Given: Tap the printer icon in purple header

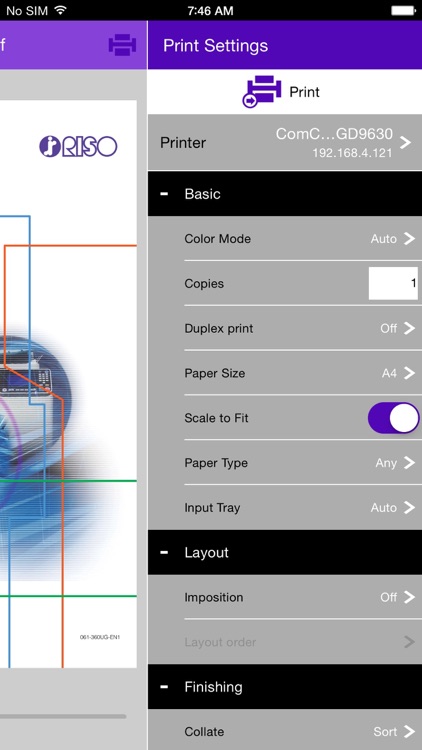Looking at the screenshot, I should pos(122,45).
